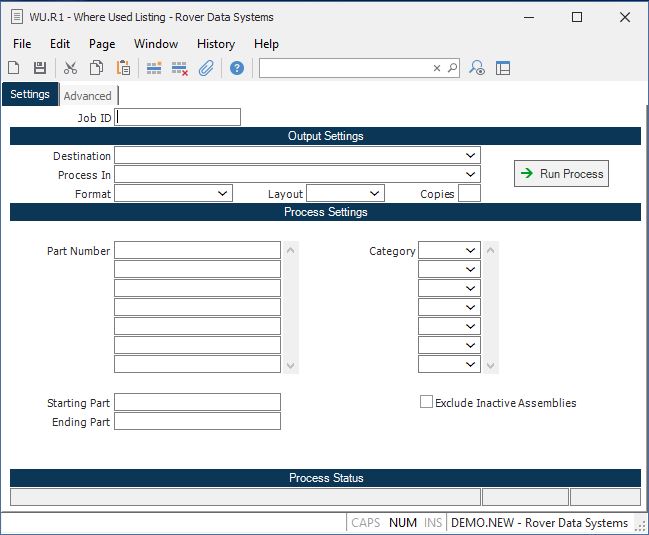Open the Process In dropdown

coord(470,175)
